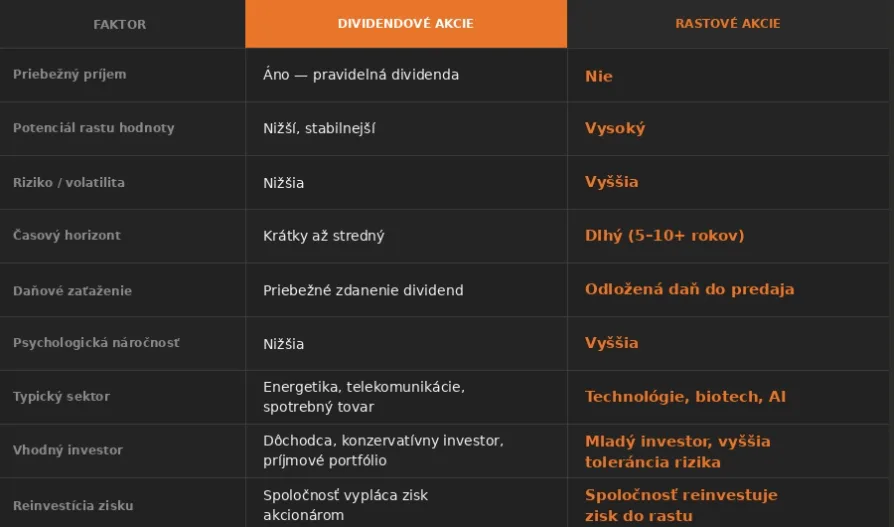
Task: Click the 'Krátky až stredný' cell
Action: tap(324, 236)
